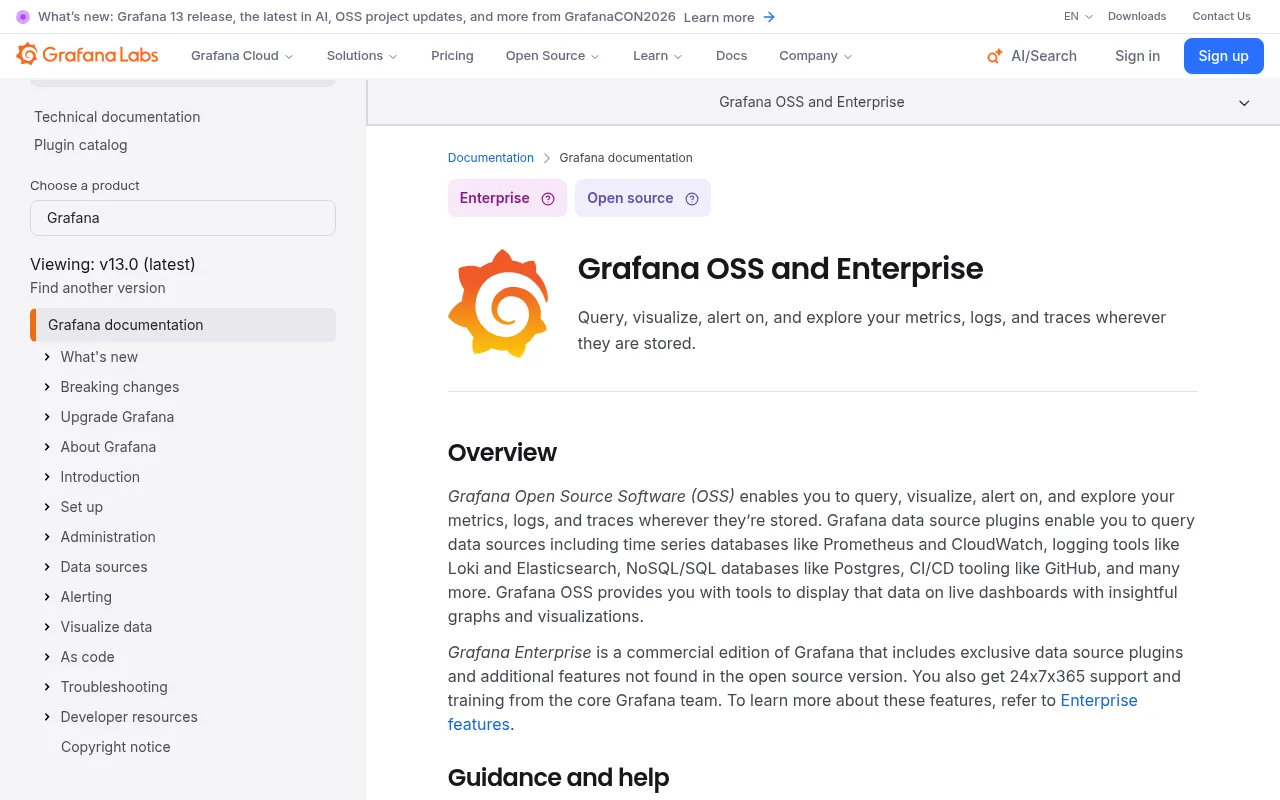The width and height of the screenshot is (1280, 800).
Task: Open the Learn menu
Action: [x=658, y=56]
